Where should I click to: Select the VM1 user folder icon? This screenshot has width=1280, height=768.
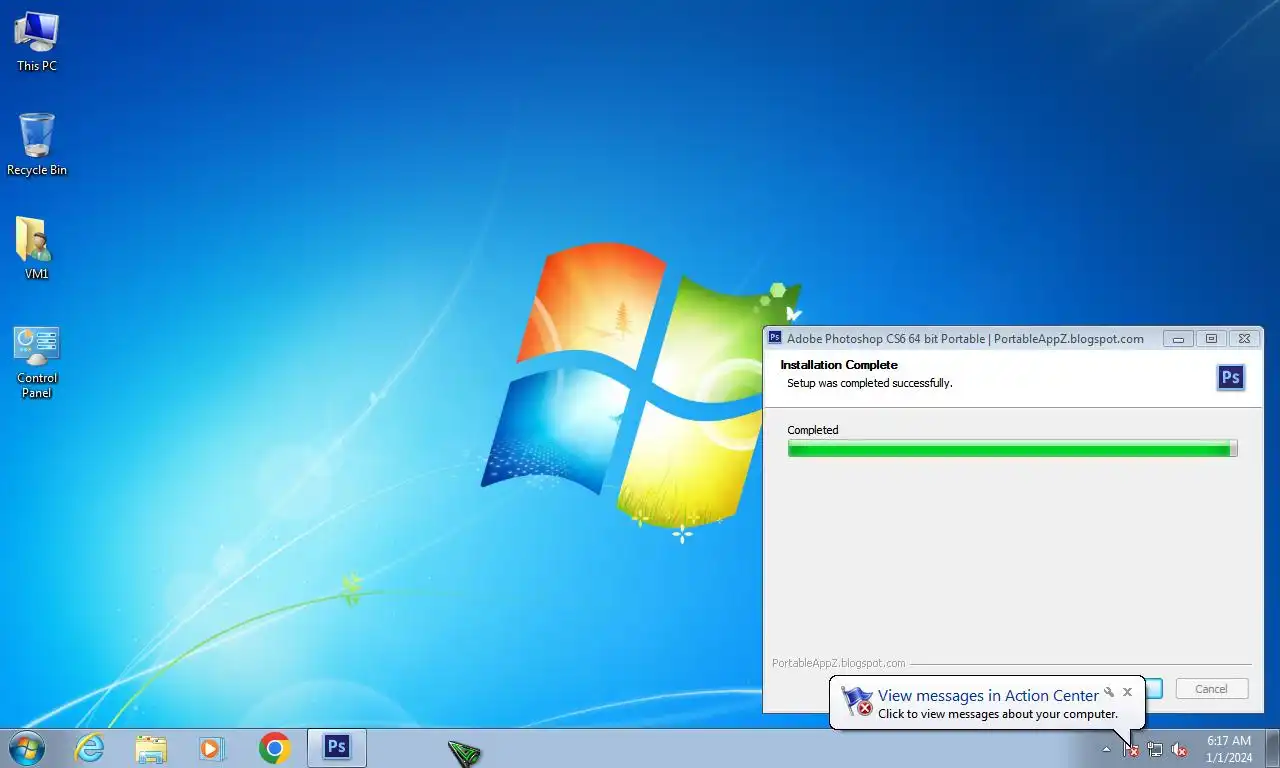[36, 248]
